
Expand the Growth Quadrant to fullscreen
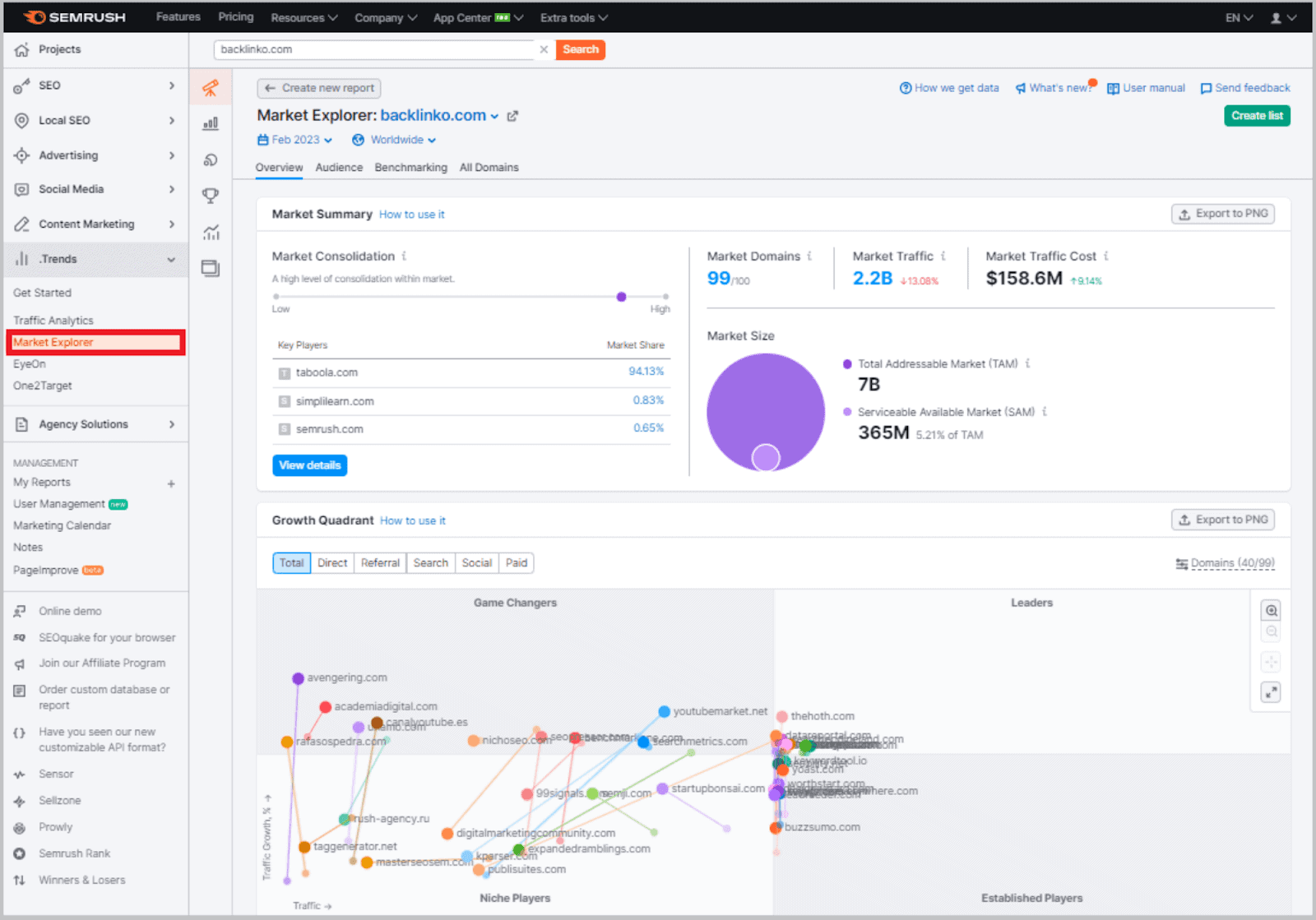[1271, 692]
